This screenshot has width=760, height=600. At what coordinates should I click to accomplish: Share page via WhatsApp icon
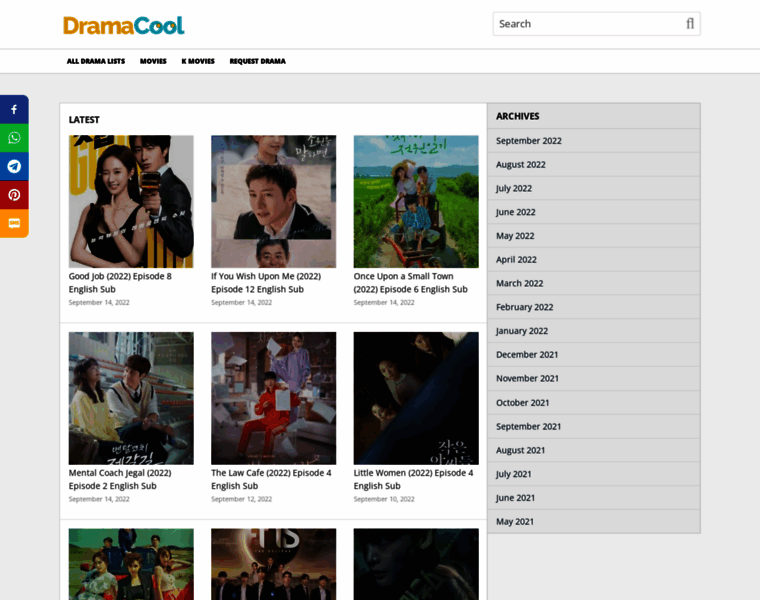click(14, 138)
